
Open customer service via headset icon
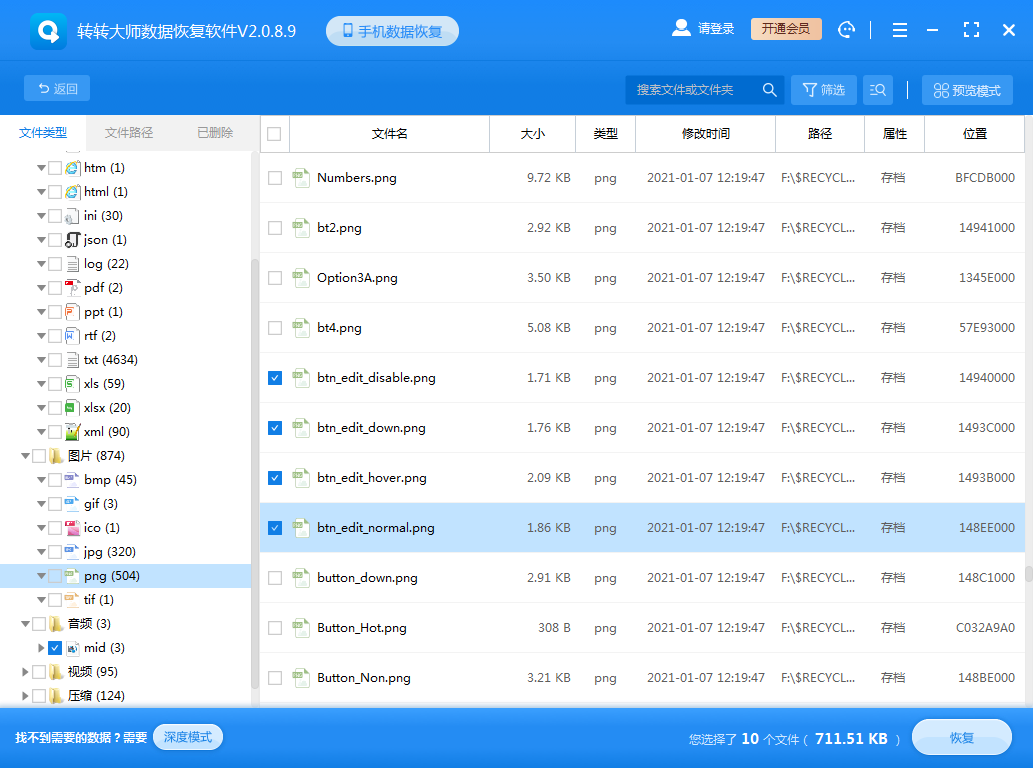[x=846, y=30]
